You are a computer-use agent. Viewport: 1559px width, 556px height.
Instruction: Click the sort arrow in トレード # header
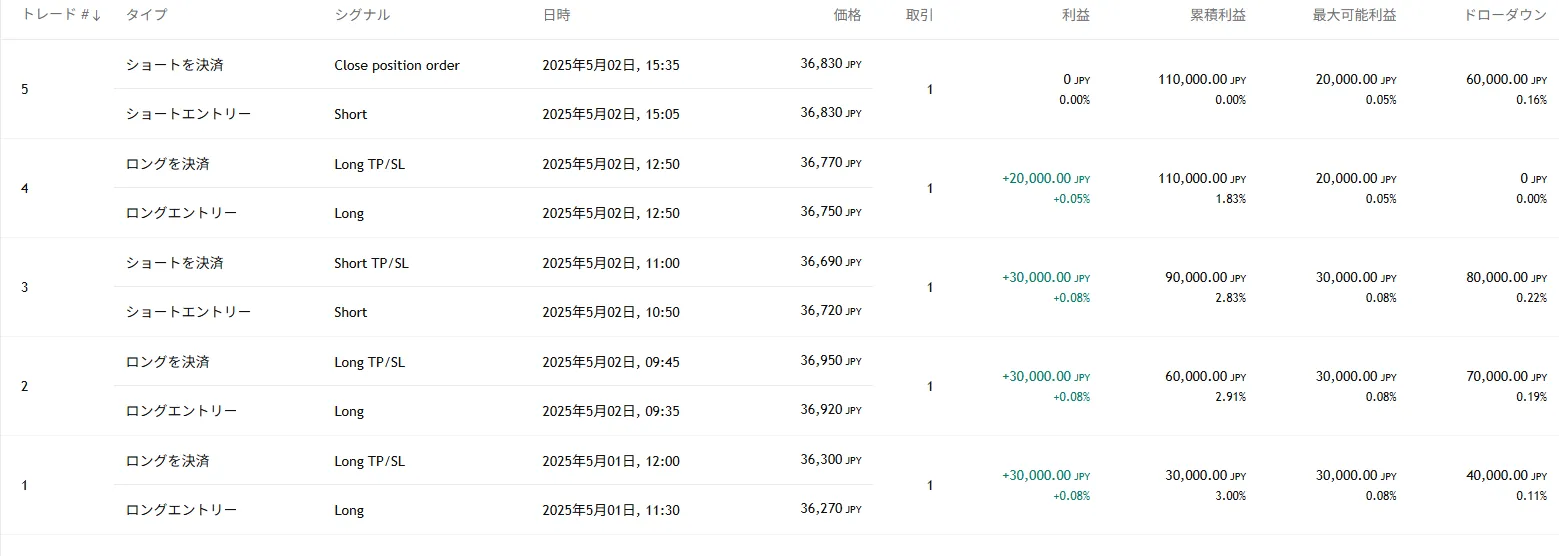point(97,16)
